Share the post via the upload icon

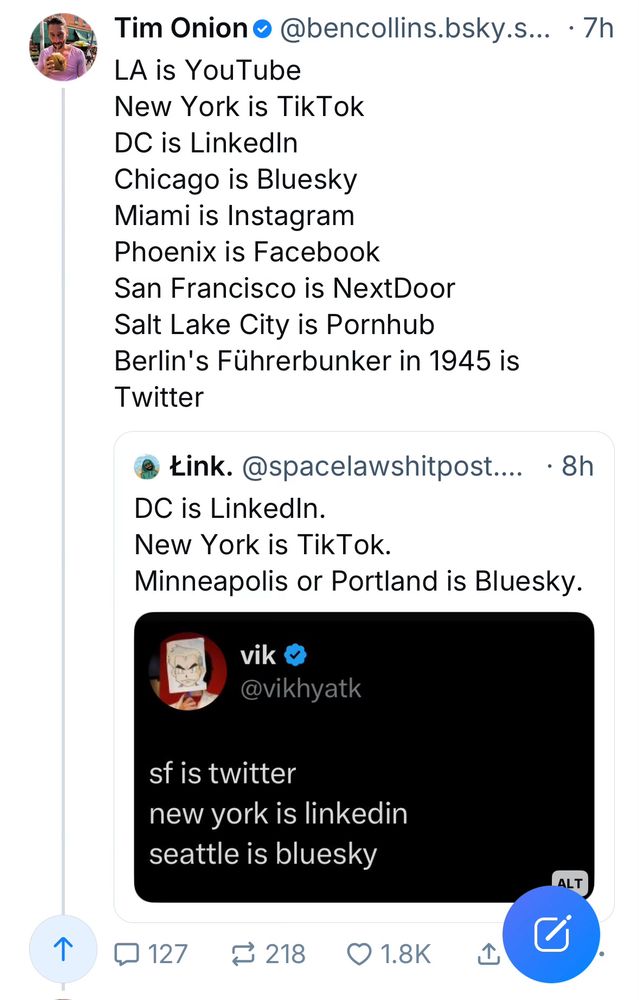[x=488, y=954]
